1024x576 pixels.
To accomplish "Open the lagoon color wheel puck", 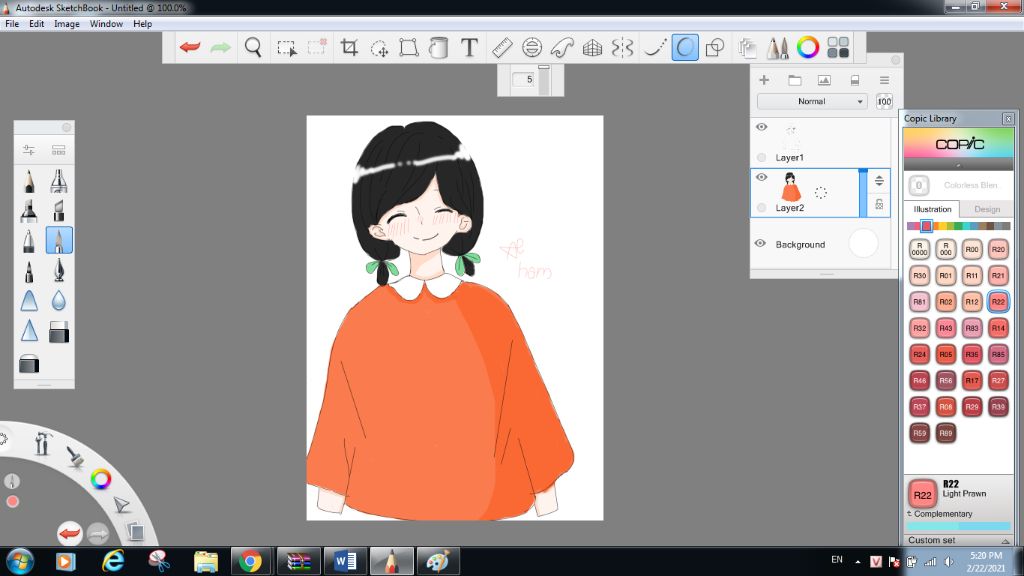I will pos(101,480).
